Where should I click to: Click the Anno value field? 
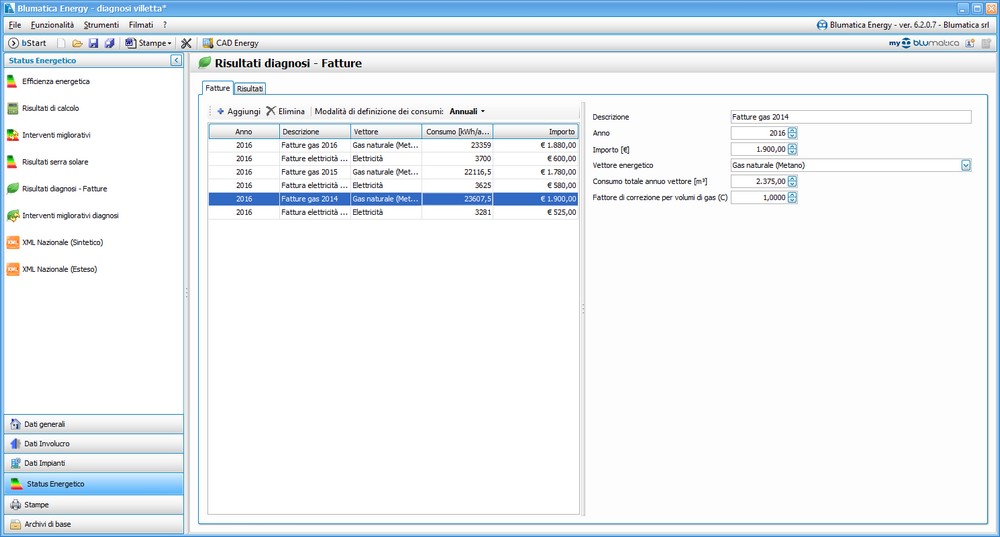pos(759,133)
